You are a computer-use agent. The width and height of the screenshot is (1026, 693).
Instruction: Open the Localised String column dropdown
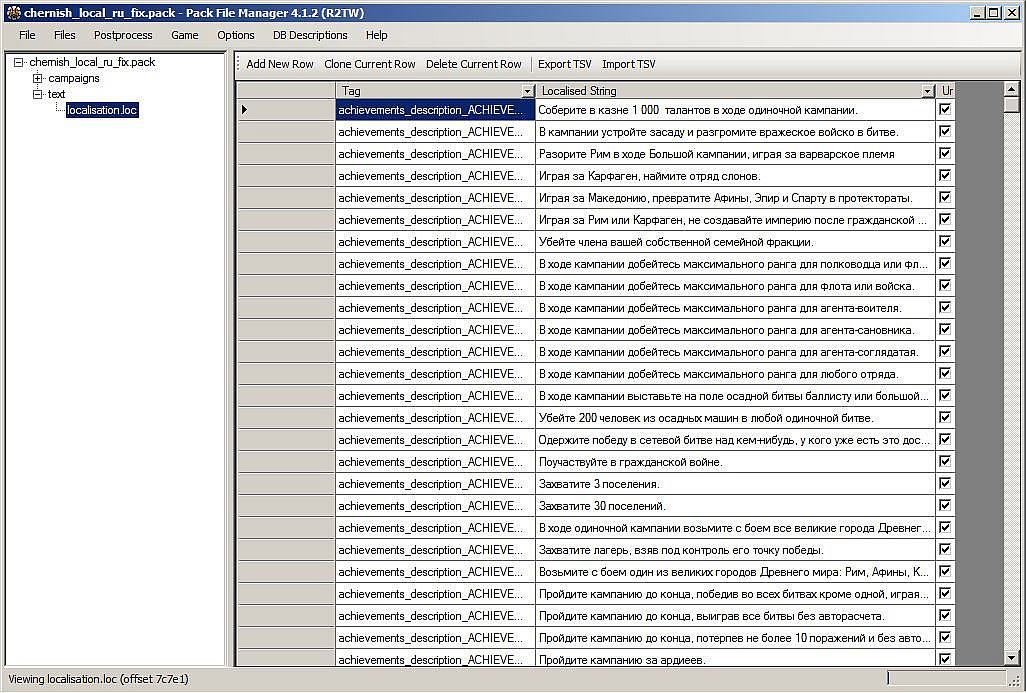click(927, 91)
